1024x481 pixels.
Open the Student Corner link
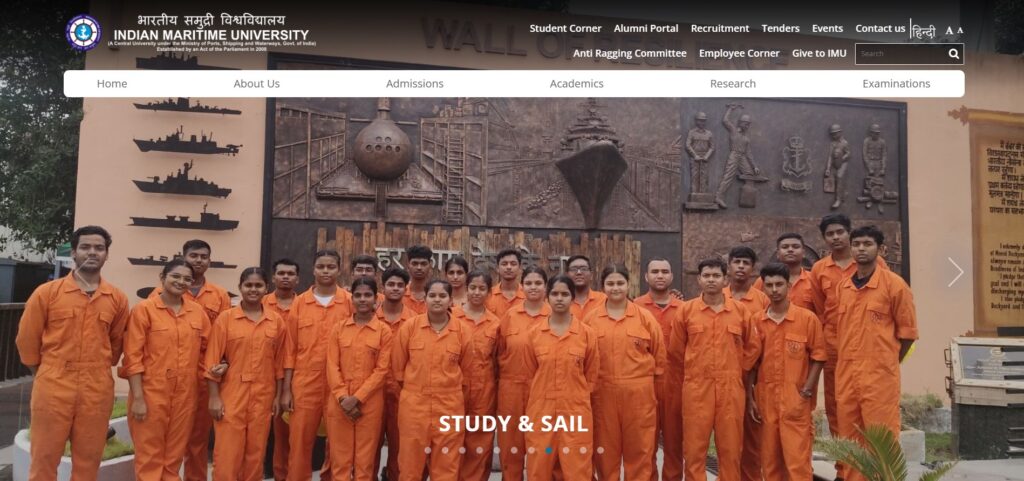(566, 29)
